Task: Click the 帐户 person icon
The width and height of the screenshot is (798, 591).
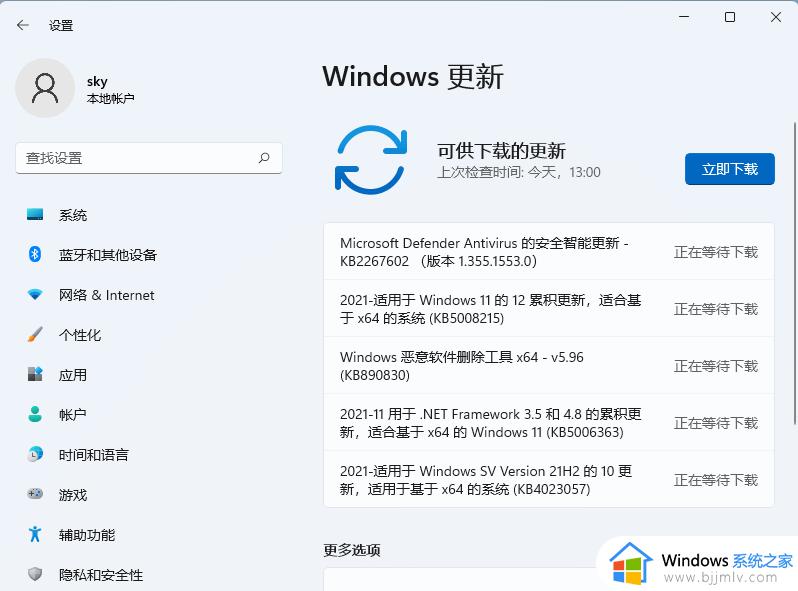Action: 35,414
